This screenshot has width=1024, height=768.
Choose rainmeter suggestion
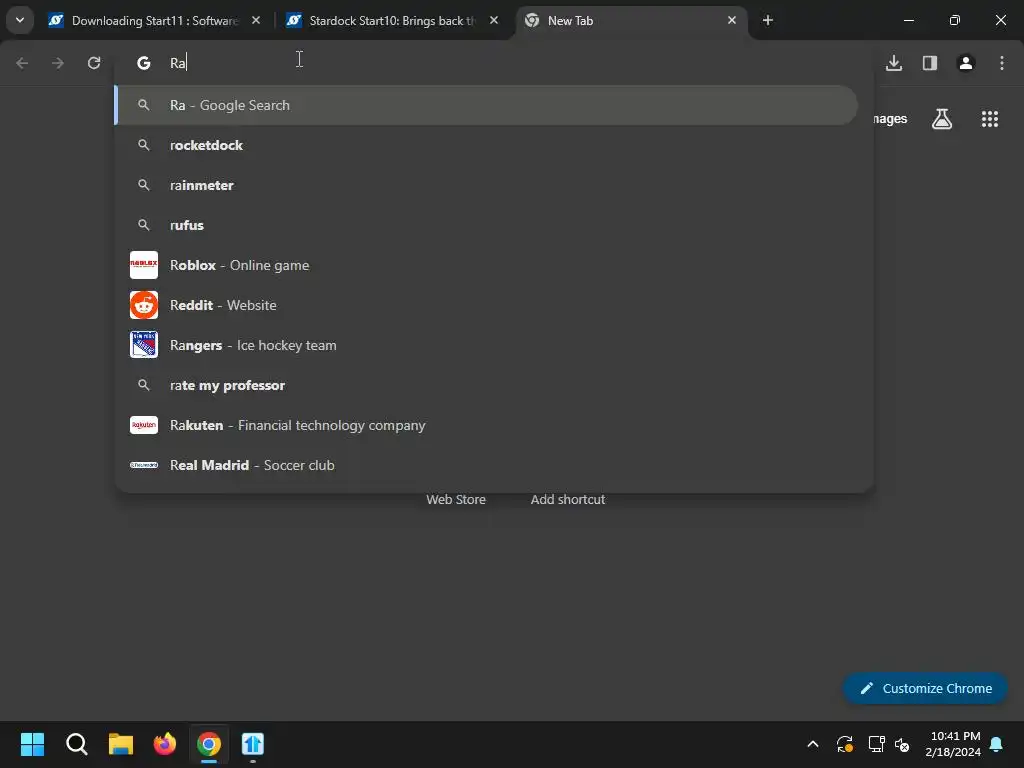pos(486,185)
